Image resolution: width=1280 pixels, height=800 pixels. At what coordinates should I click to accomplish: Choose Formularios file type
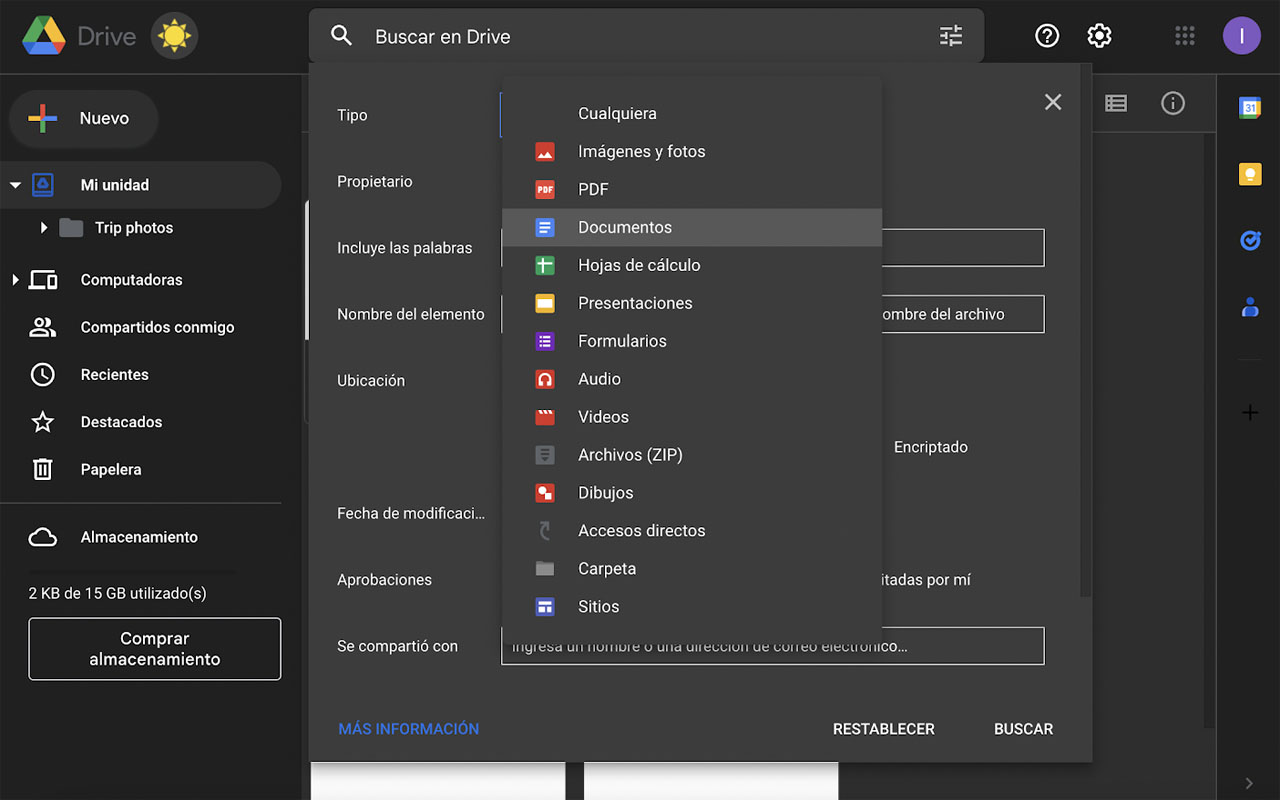pos(692,342)
